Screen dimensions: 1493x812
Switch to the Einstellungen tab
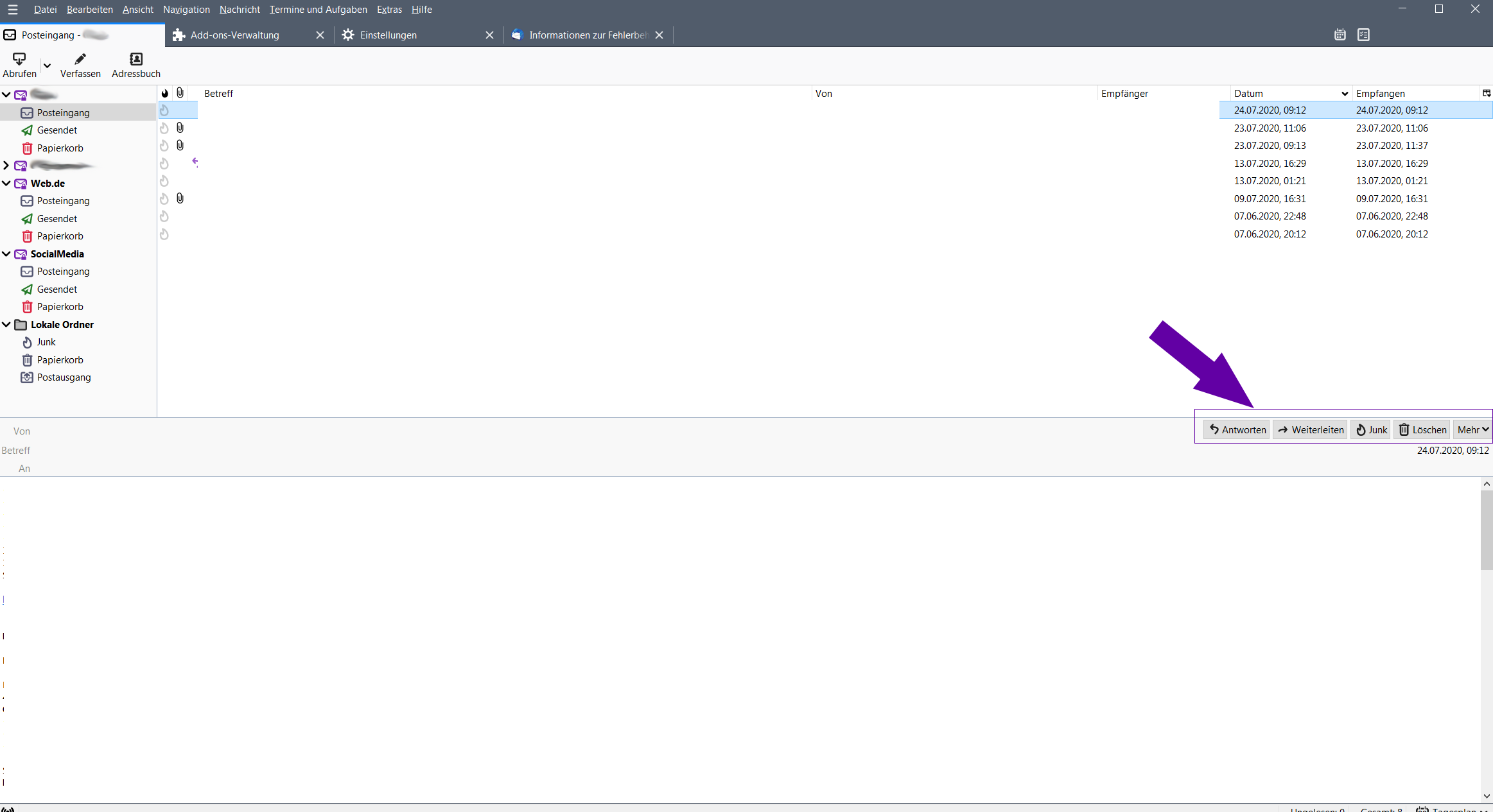[388, 35]
